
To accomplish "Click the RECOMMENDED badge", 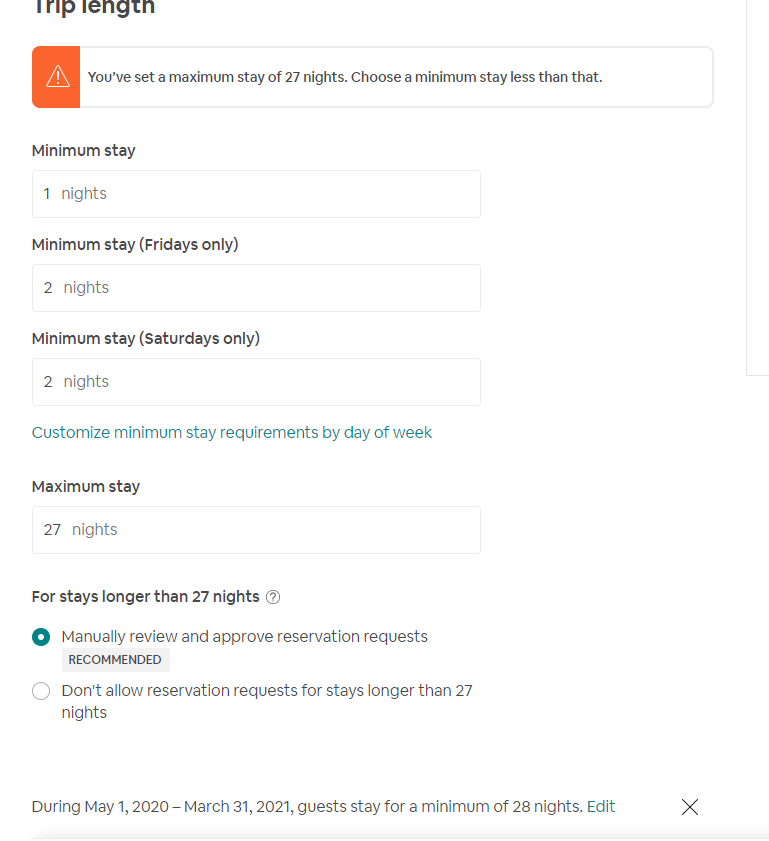I will pos(115,660).
